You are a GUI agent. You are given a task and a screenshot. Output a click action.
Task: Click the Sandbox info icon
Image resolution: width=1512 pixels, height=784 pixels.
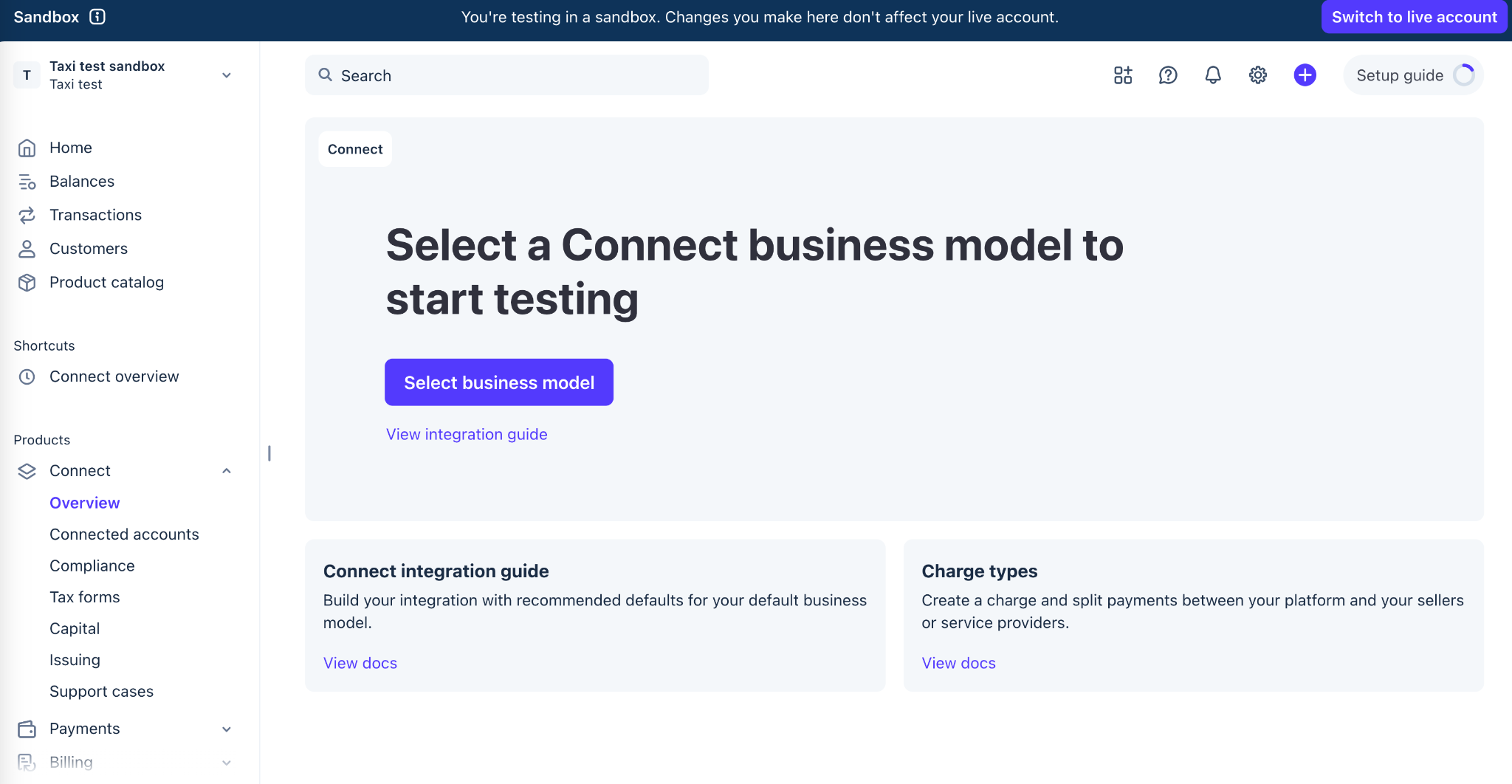pyautogui.click(x=97, y=17)
